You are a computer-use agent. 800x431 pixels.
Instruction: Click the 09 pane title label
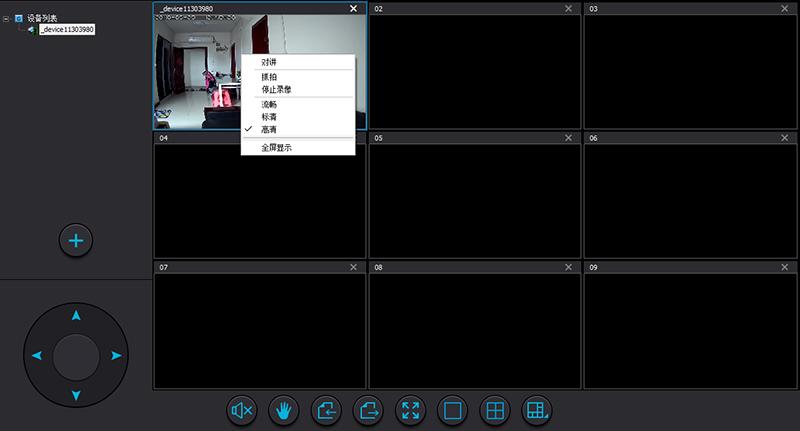pyautogui.click(x=593, y=267)
